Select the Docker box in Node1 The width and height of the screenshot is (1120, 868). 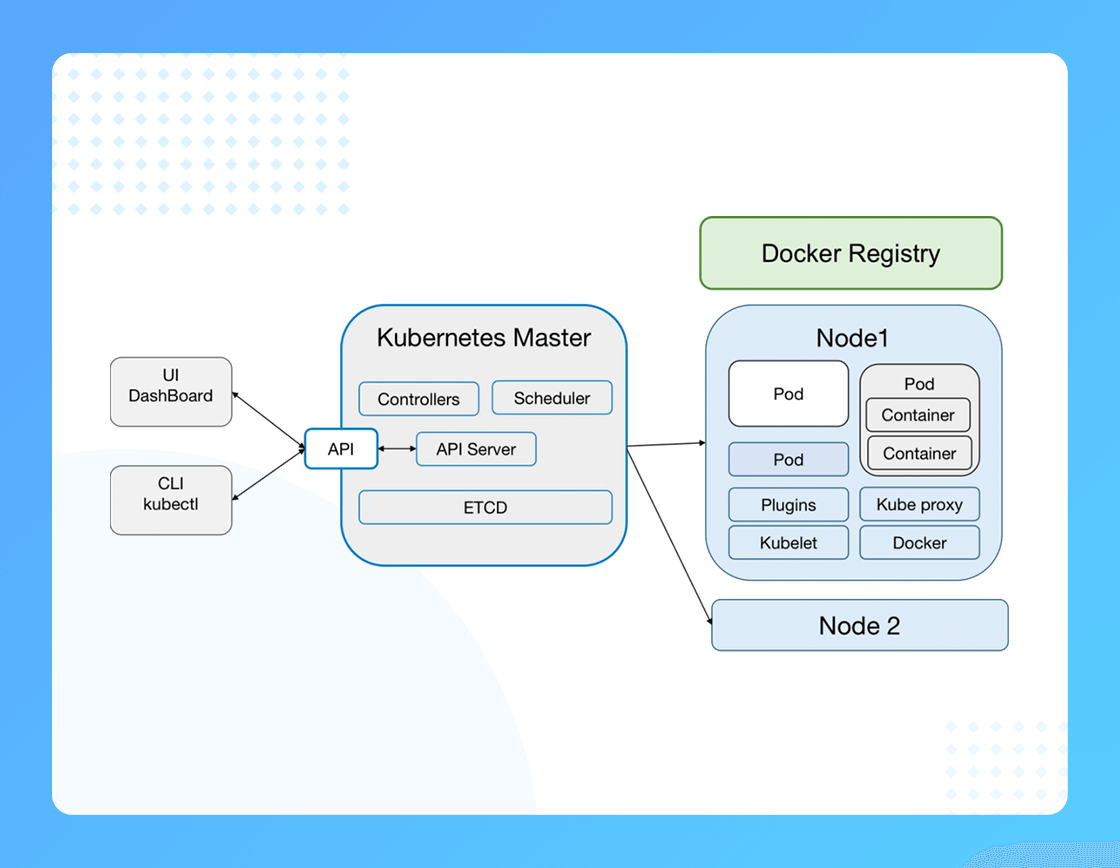[919, 542]
